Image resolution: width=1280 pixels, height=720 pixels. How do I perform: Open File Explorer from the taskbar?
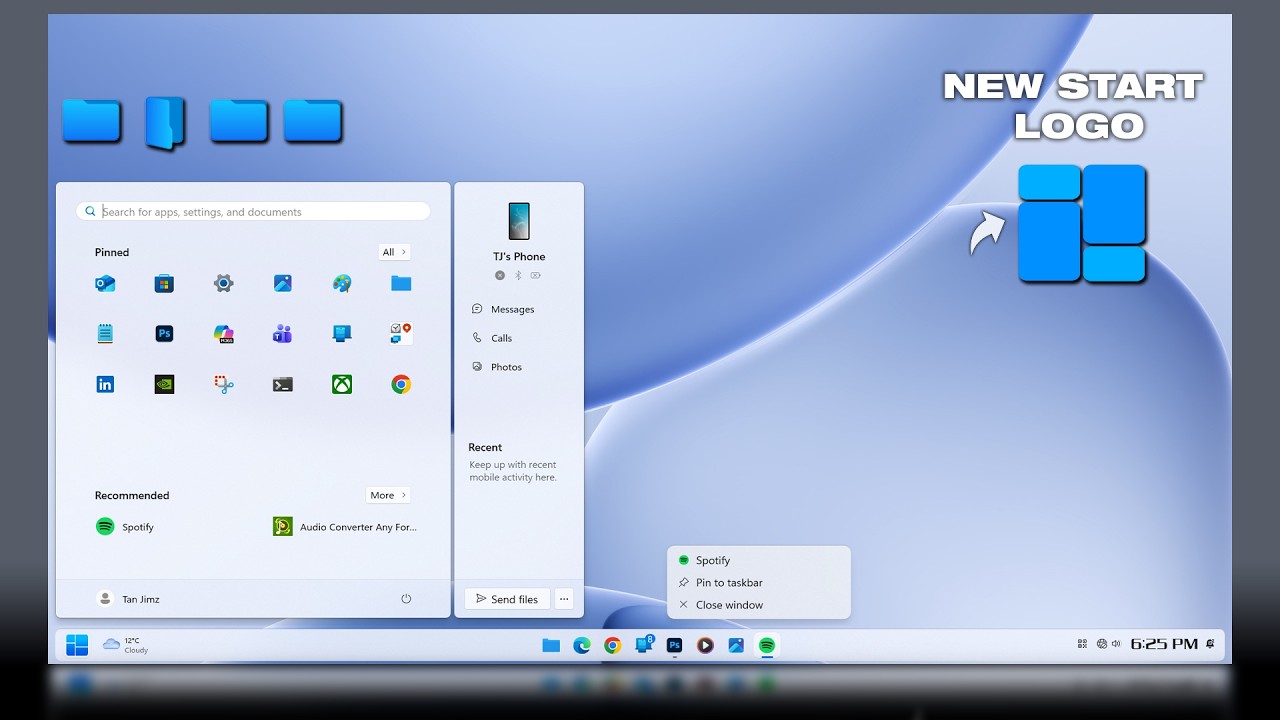pyautogui.click(x=551, y=646)
